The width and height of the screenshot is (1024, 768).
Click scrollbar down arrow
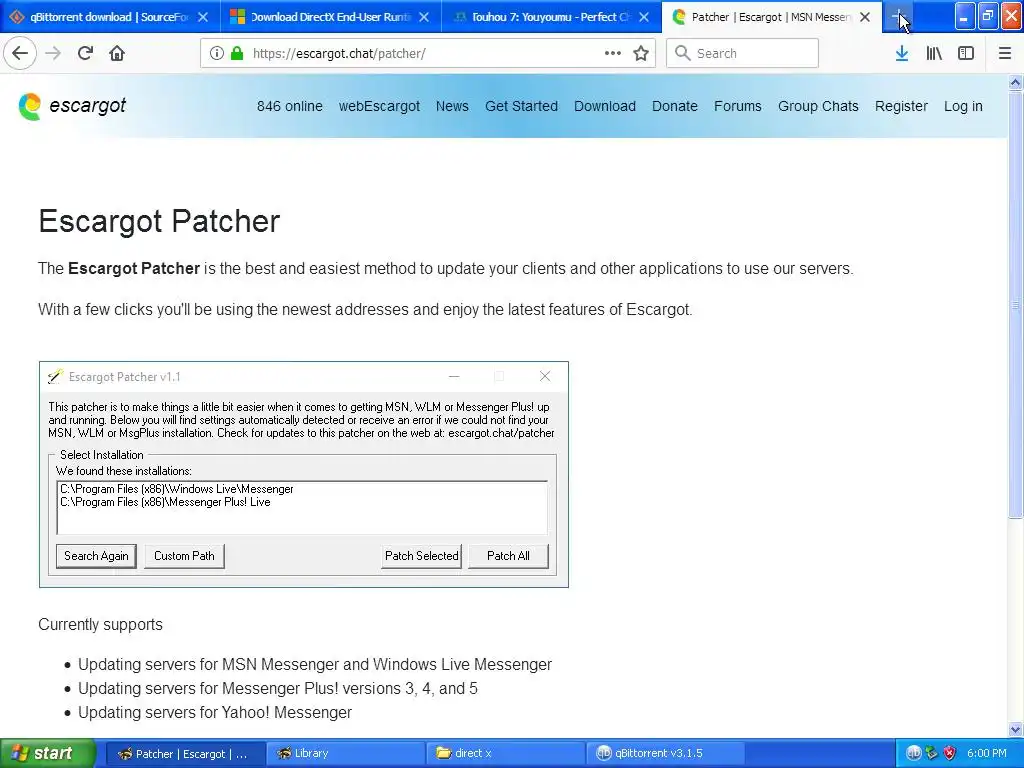1015,729
